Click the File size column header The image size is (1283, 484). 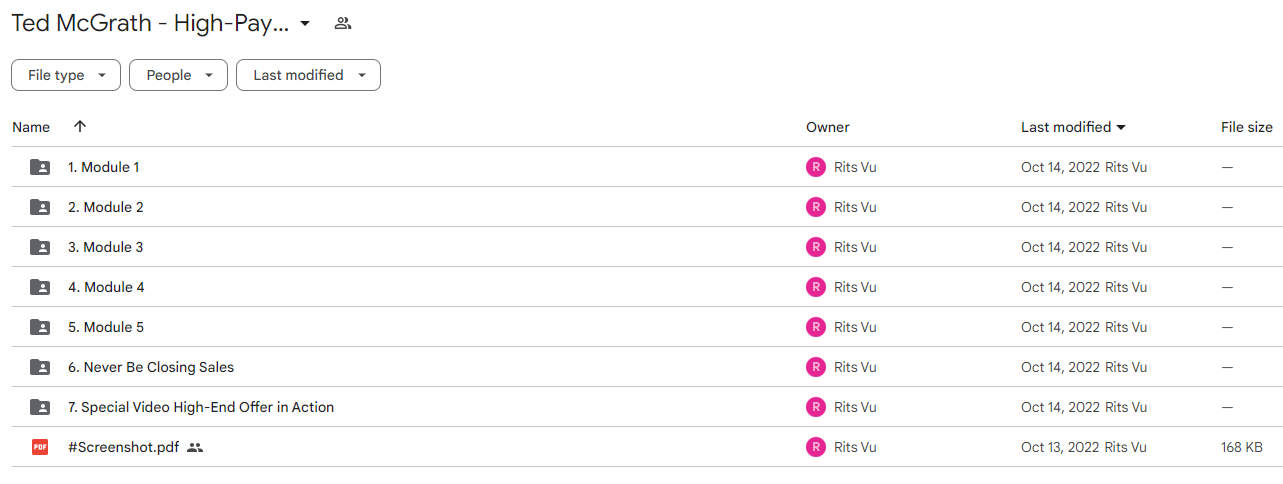click(1247, 127)
